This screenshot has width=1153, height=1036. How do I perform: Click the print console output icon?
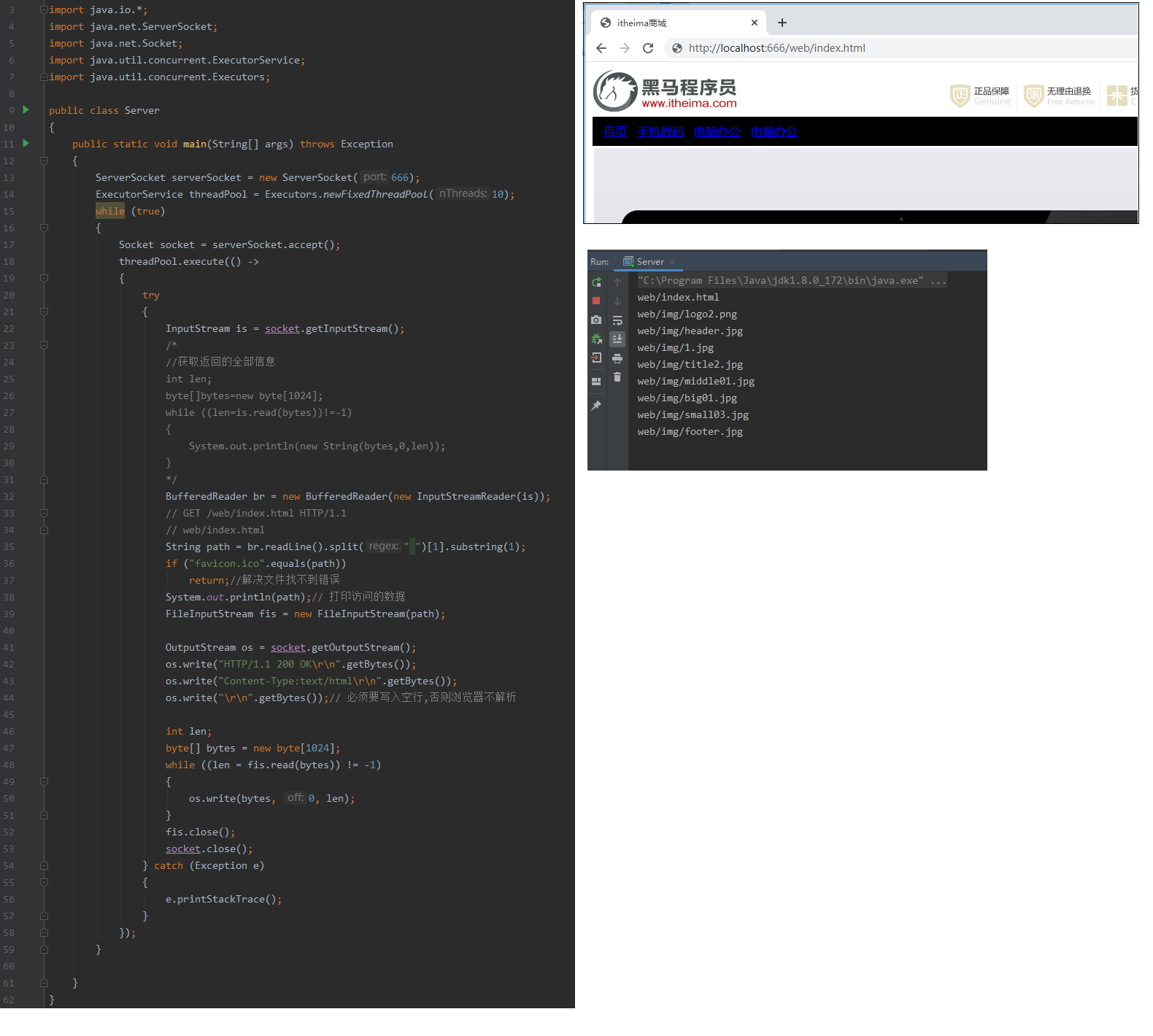617,358
